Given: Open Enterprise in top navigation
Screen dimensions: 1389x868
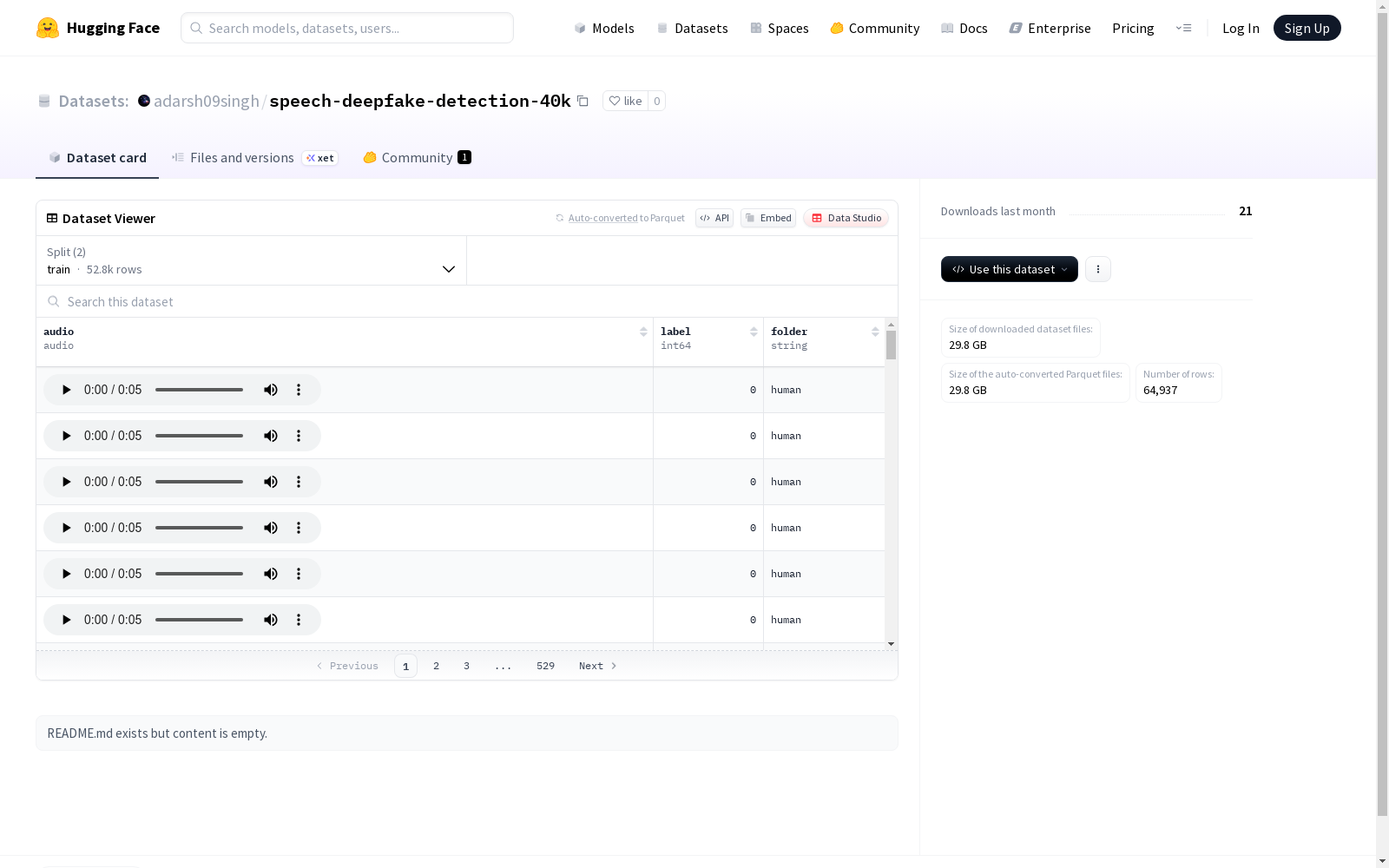Looking at the screenshot, I should point(1050,28).
